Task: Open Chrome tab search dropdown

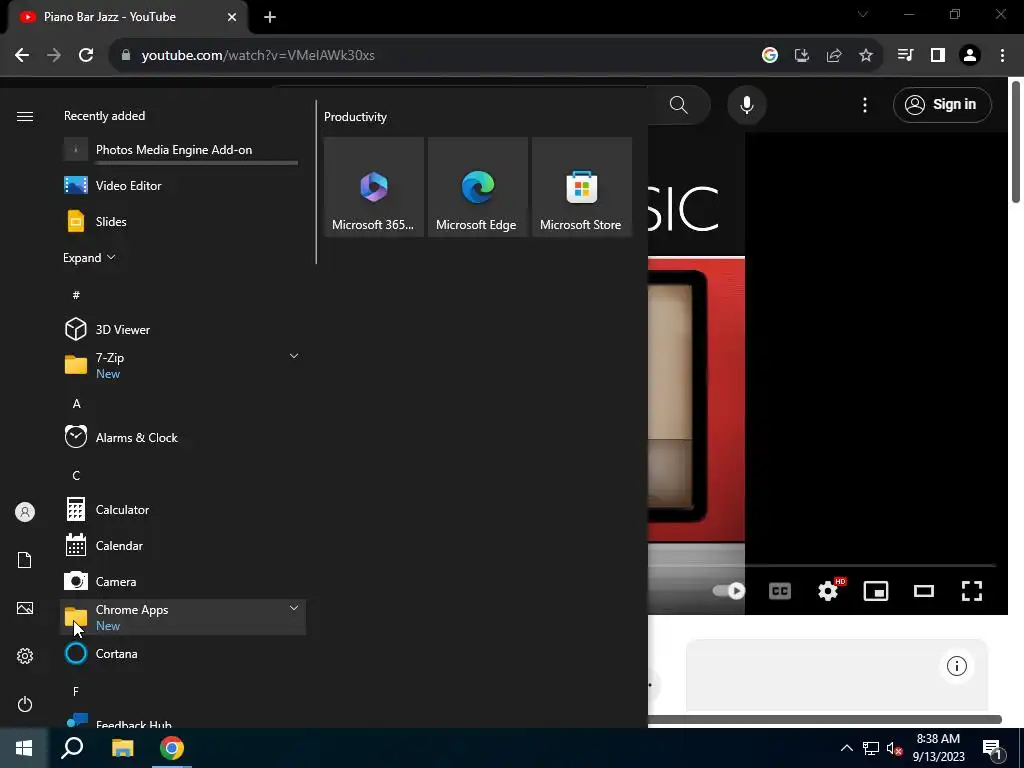Action: point(863,14)
